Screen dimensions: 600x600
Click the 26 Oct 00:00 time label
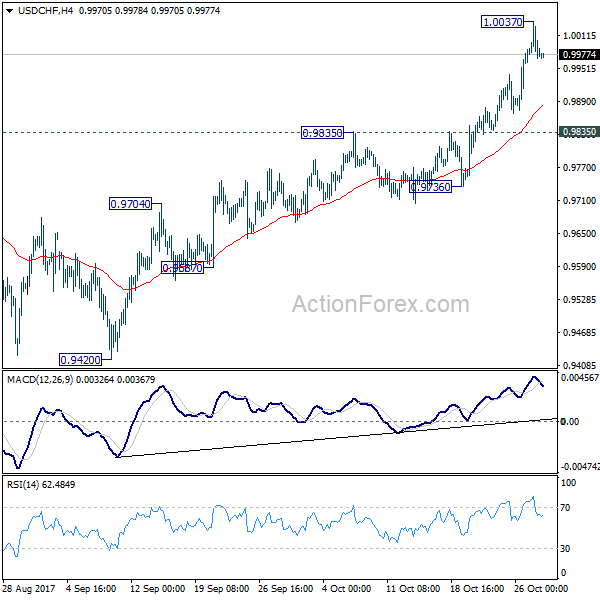pyautogui.click(x=541, y=588)
